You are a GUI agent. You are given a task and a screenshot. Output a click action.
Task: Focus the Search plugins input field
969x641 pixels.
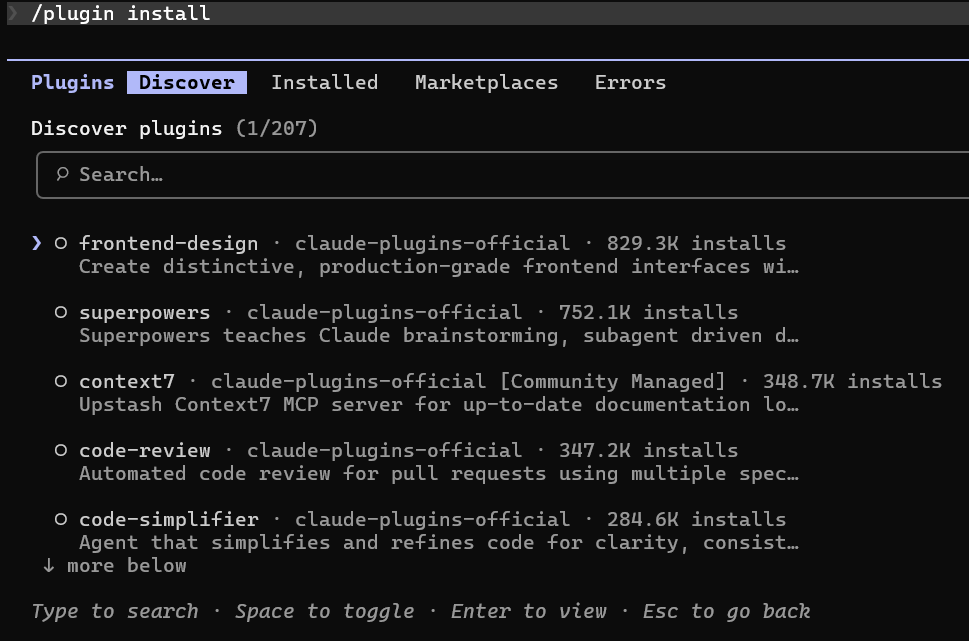[502, 175]
